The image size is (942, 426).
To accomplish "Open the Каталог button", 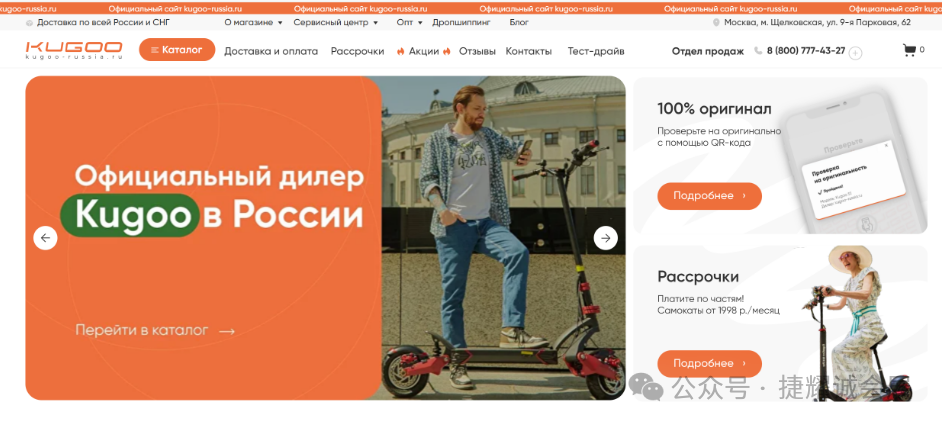I will (x=177, y=50).
